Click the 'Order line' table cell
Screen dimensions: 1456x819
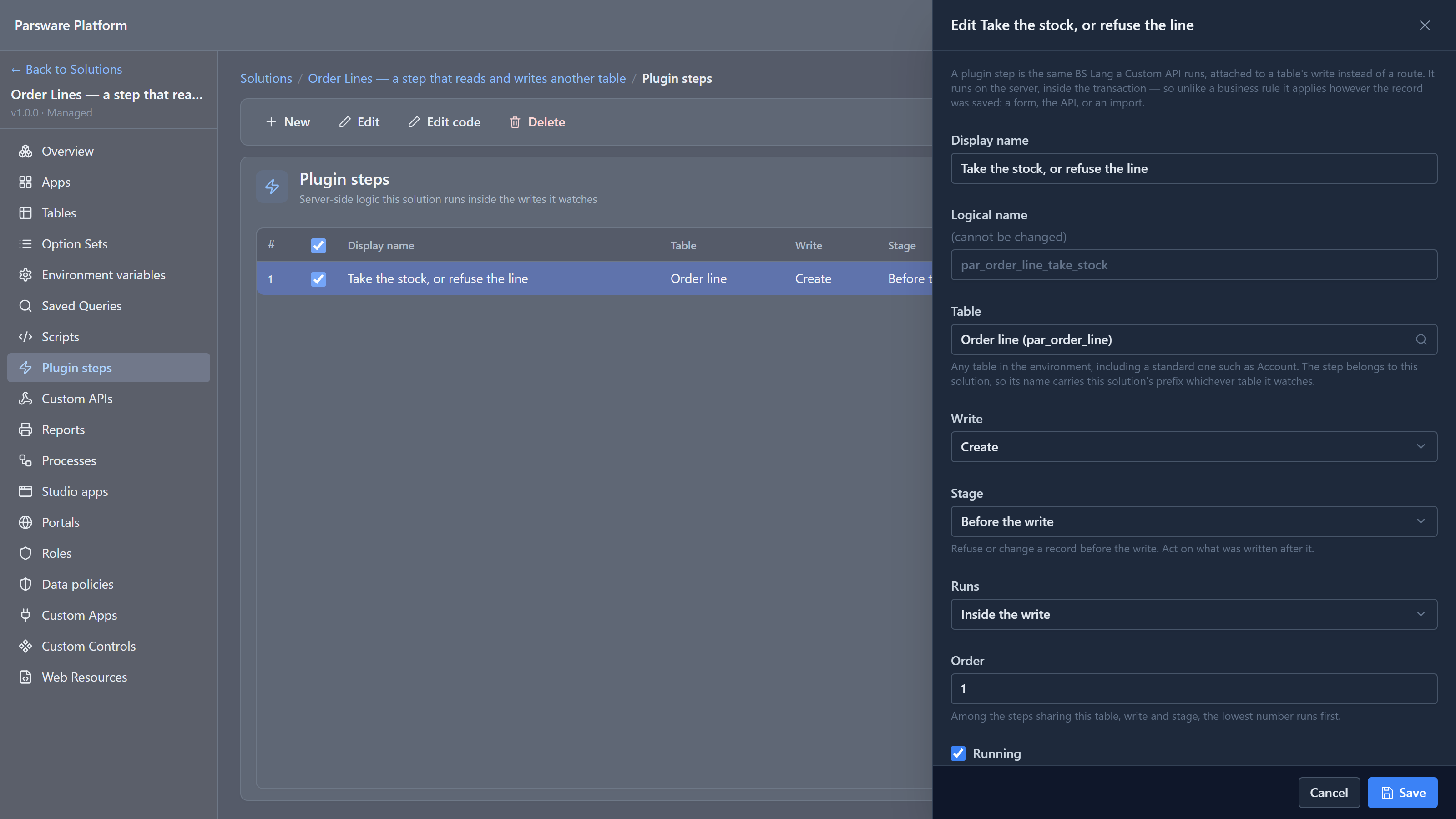click(x=698, y=278)
